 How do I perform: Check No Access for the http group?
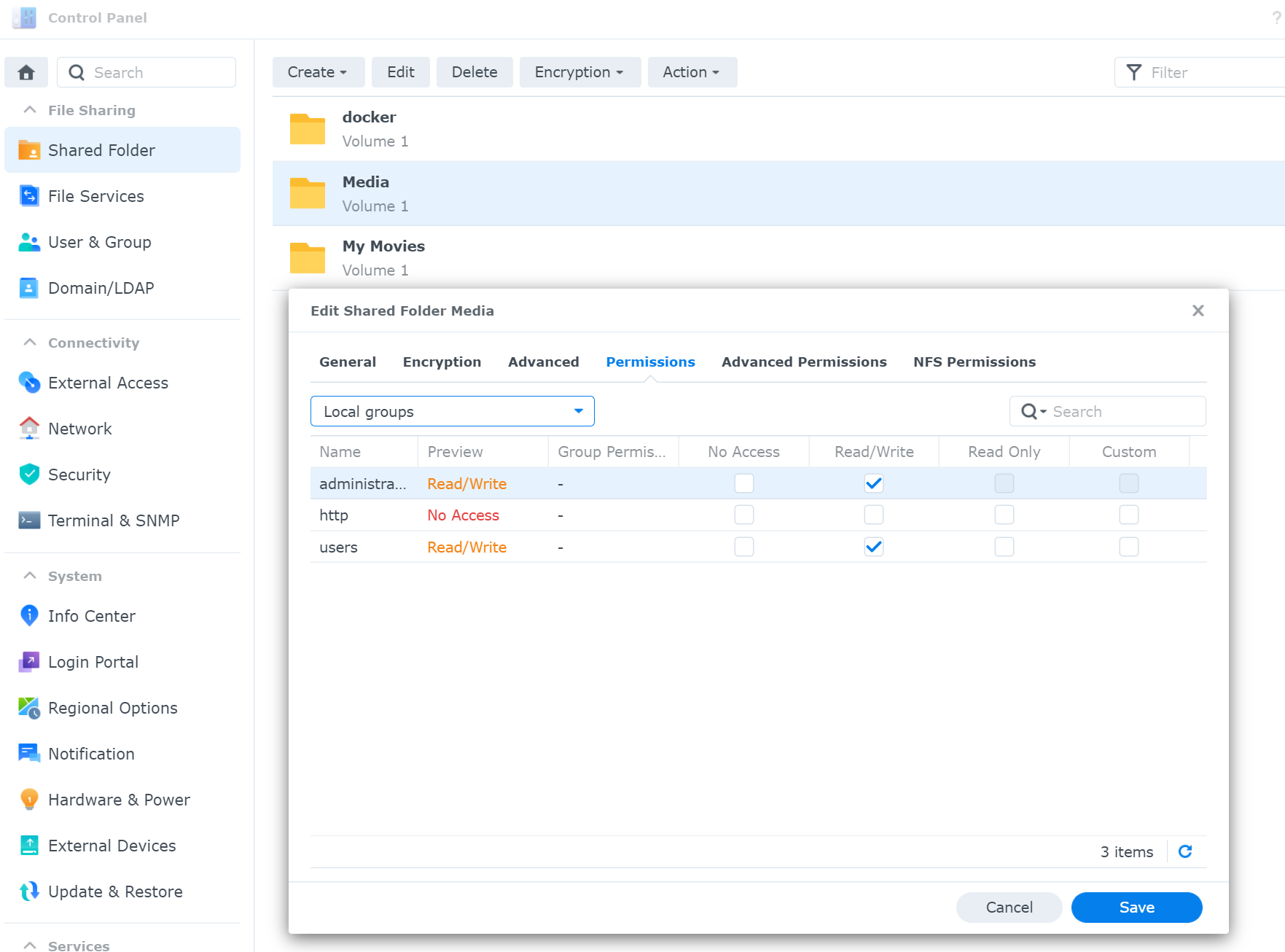743,515
